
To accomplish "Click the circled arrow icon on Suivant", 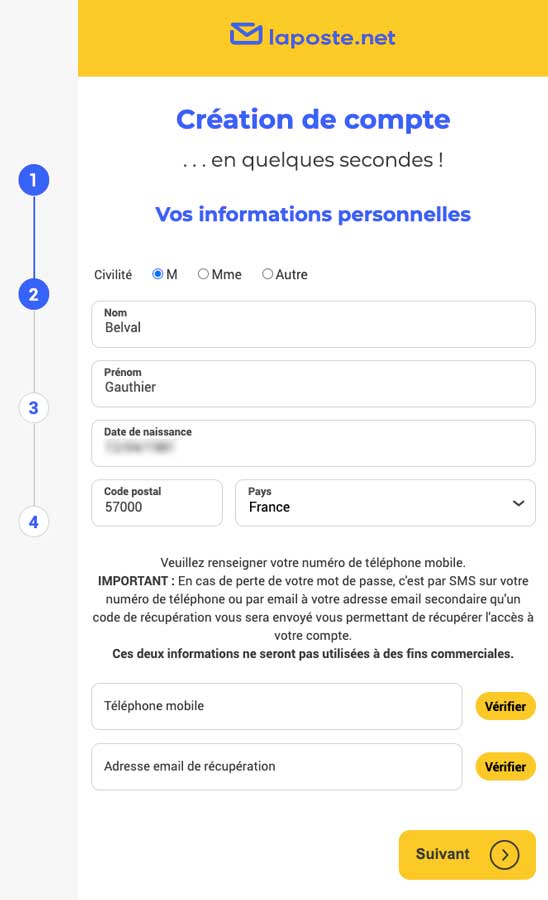I will pyautogui.click(x=504, y=855).
